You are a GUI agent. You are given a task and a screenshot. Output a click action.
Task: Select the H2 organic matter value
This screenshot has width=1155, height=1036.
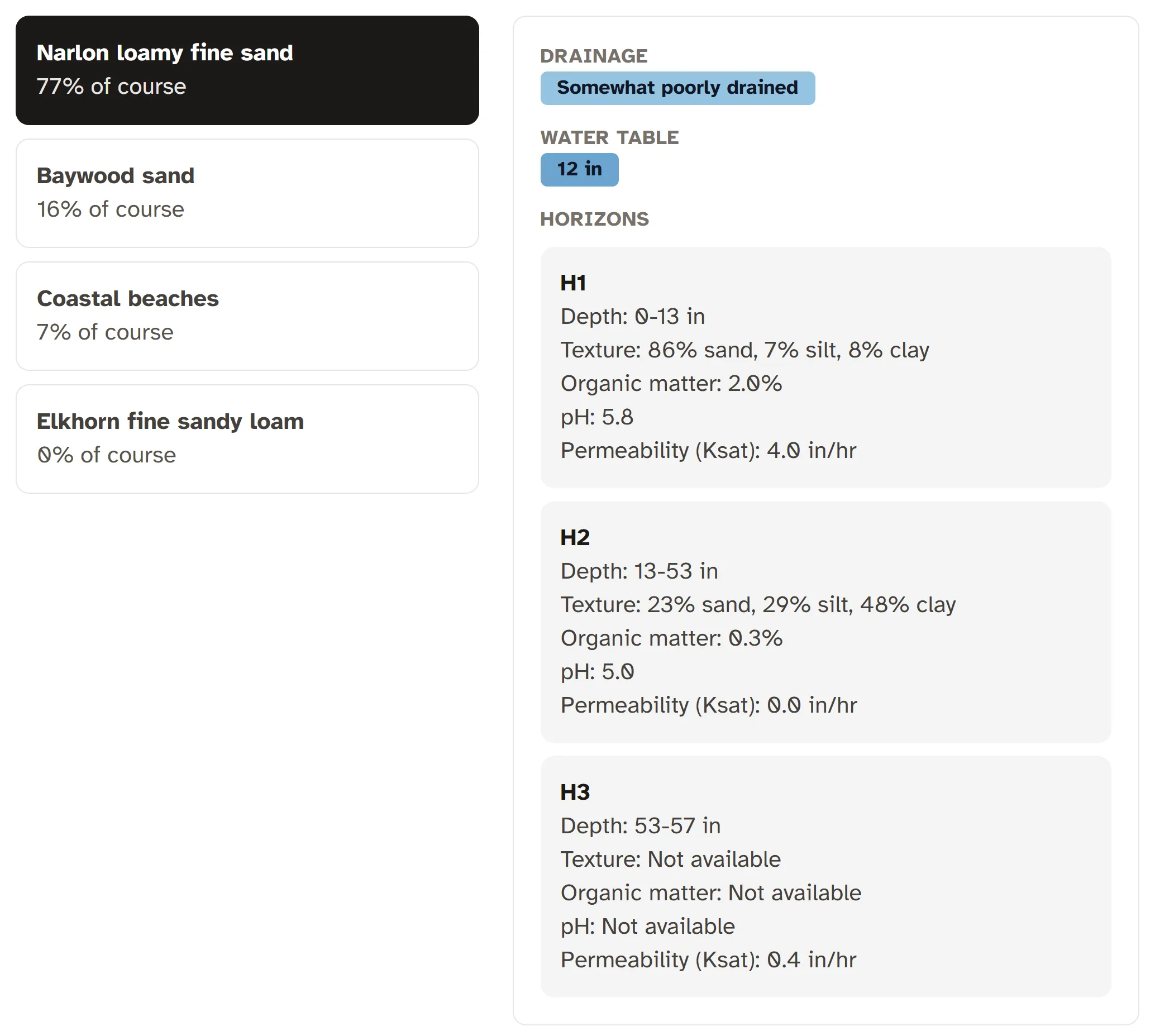671,638
